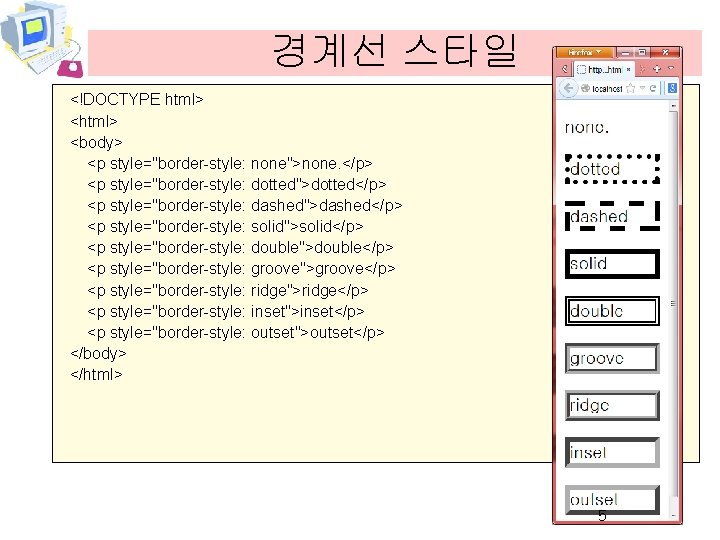Click the 'double' bordered paragraph
This screenshot has width=720, height=540.
click(x=612, y=311)
